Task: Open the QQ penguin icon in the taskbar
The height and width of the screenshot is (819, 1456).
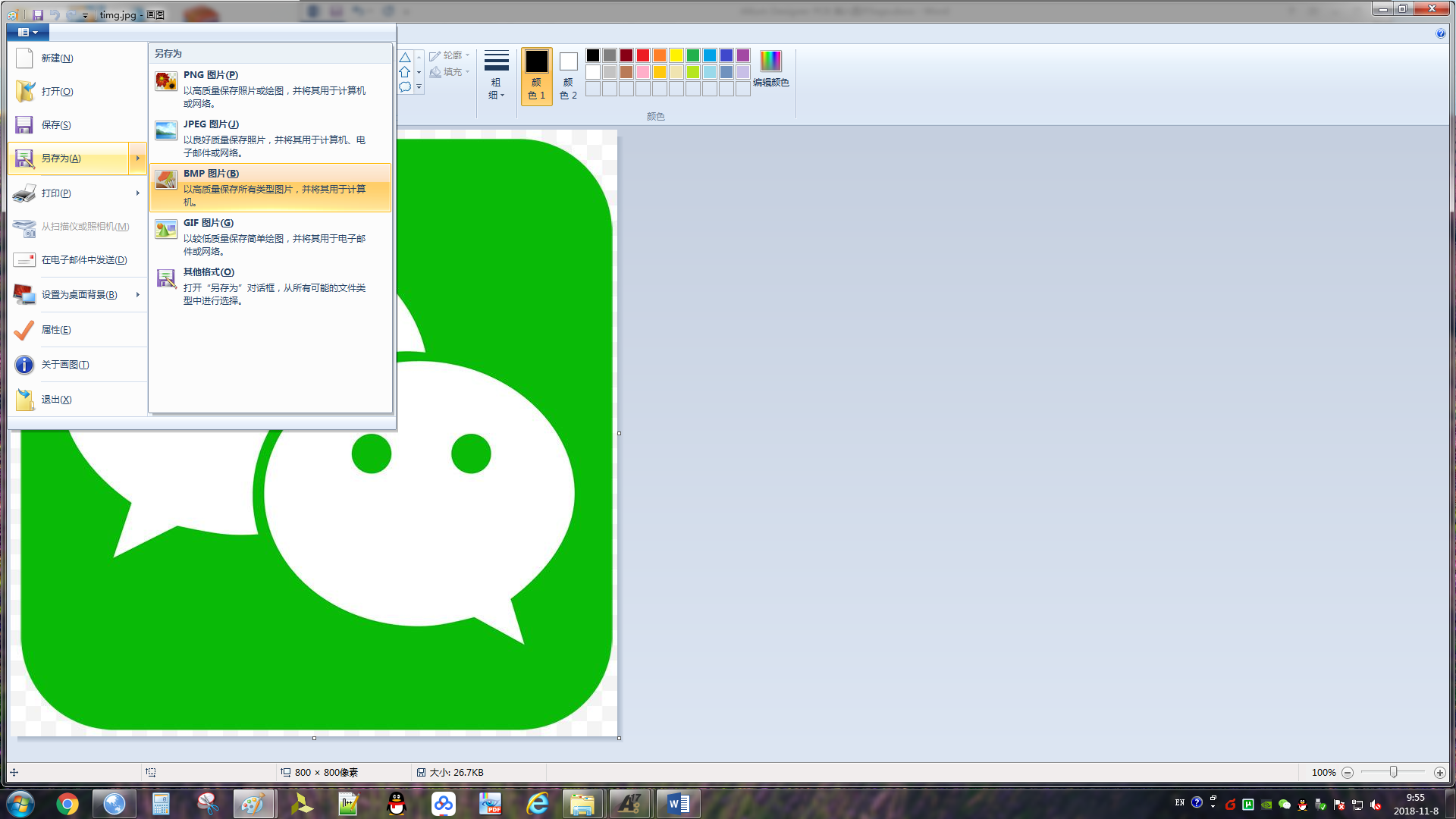Action: (396, 804)
